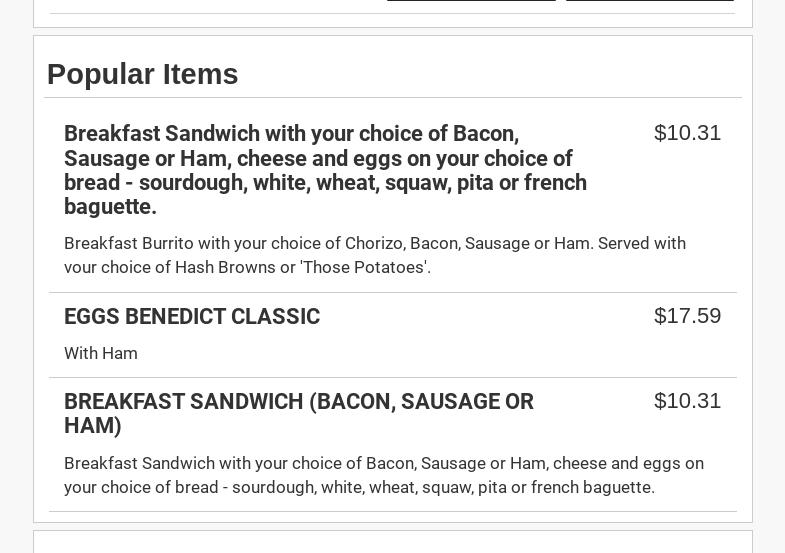Click the $17.59 price
785x553 pixels.
pos(687,316)
